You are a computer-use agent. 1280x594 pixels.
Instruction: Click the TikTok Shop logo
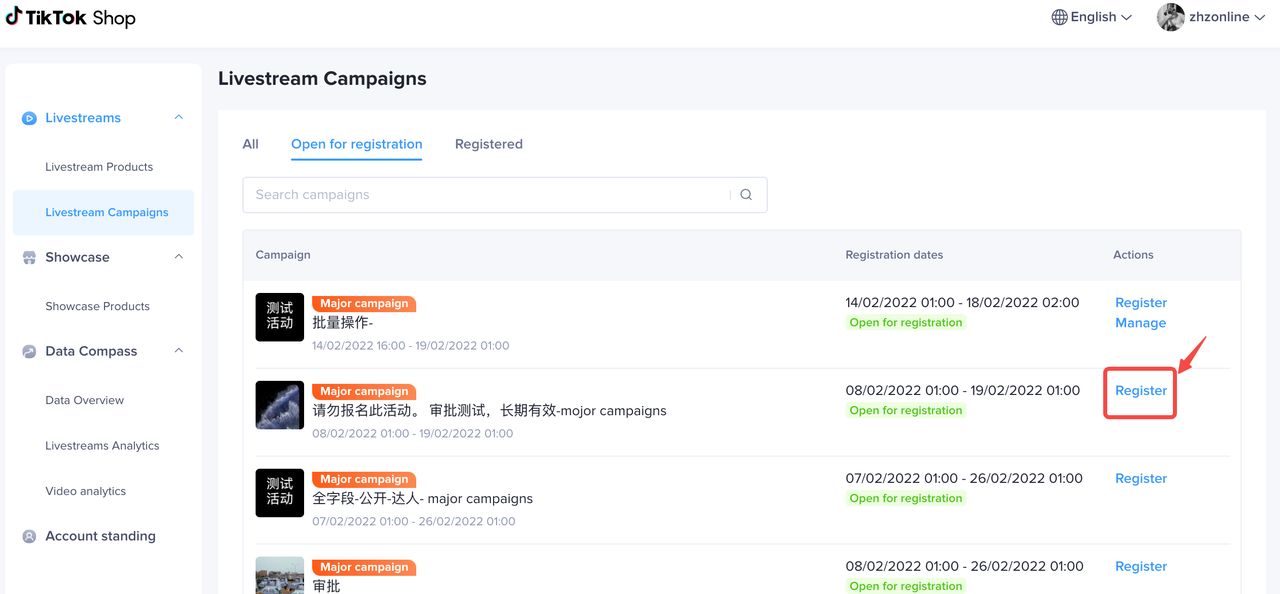70,17
